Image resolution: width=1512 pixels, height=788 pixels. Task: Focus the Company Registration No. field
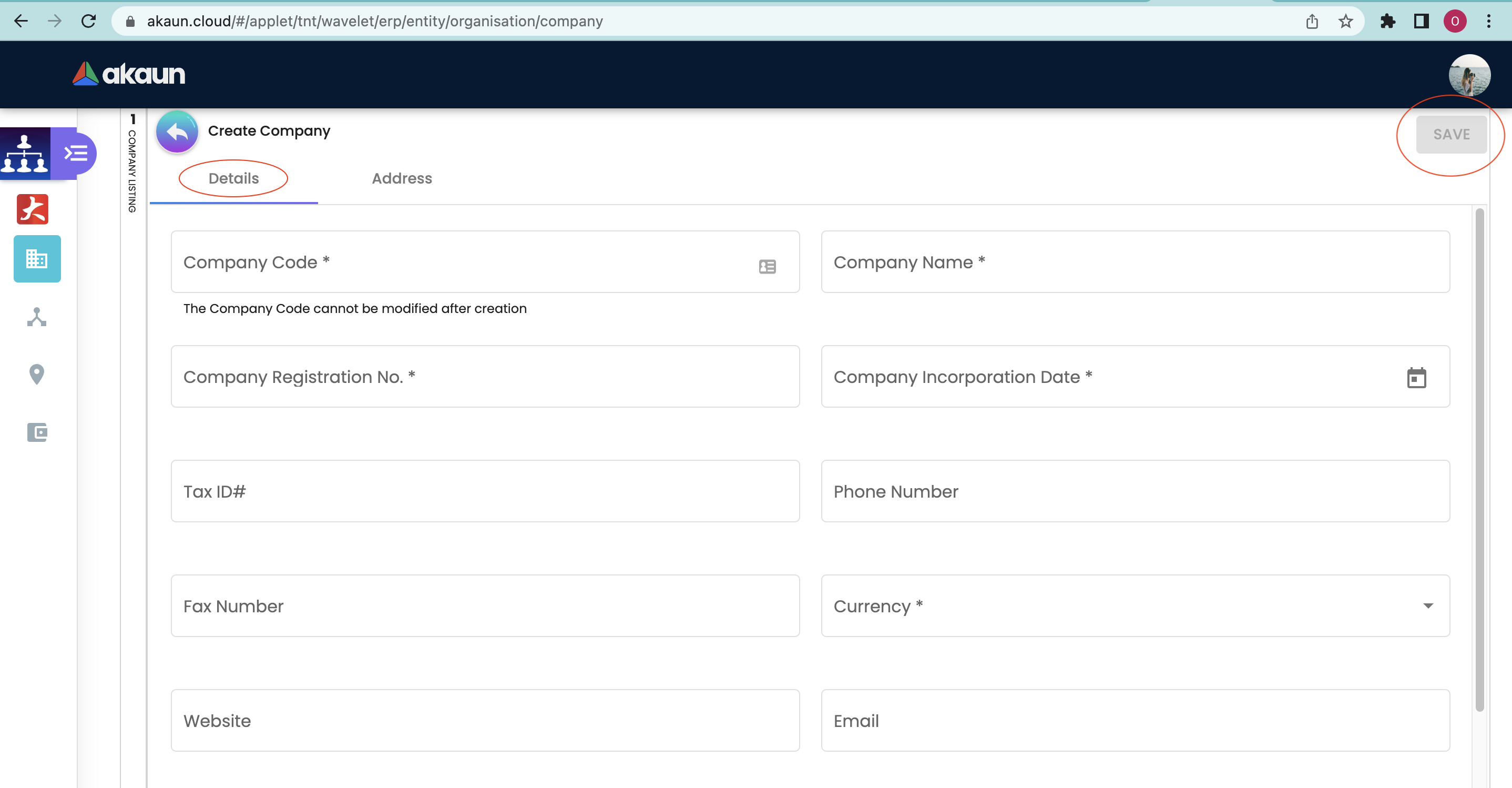click(485, 377)
